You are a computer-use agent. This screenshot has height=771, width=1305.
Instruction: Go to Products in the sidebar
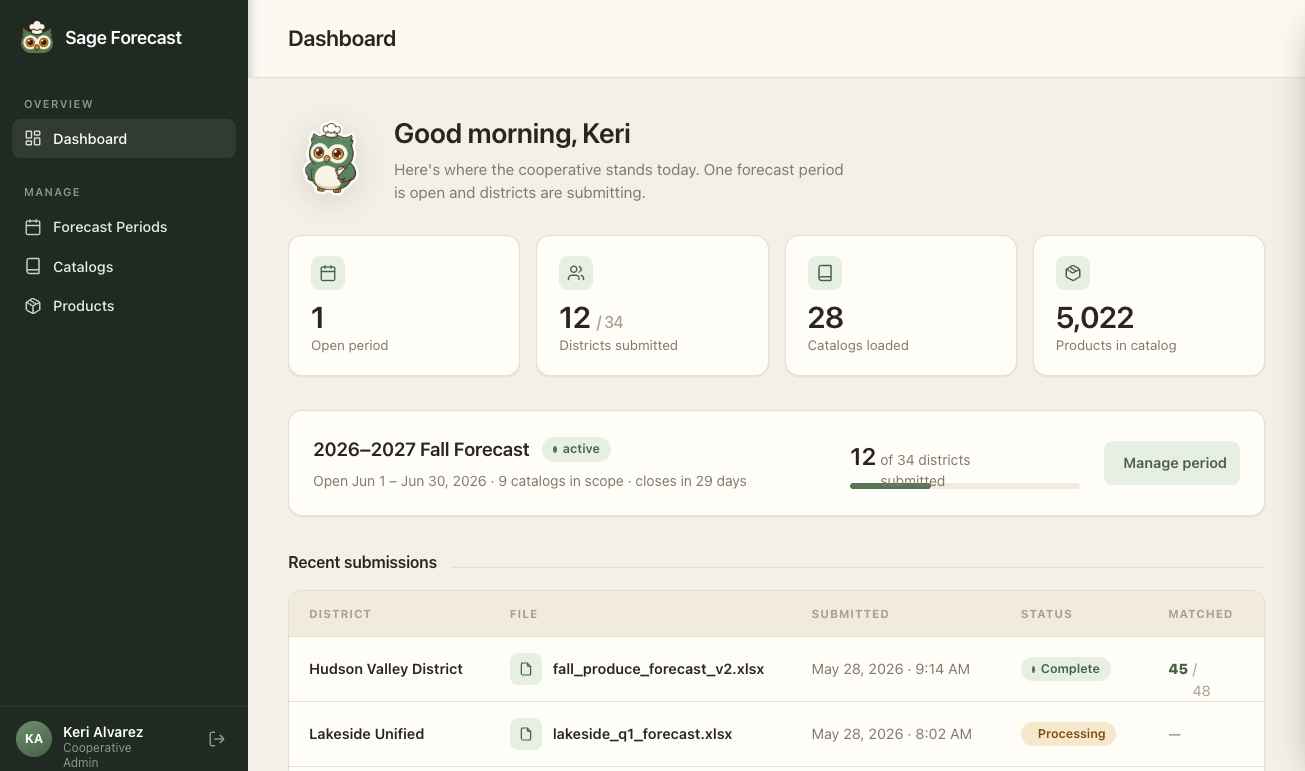click(x=124, y=306)
